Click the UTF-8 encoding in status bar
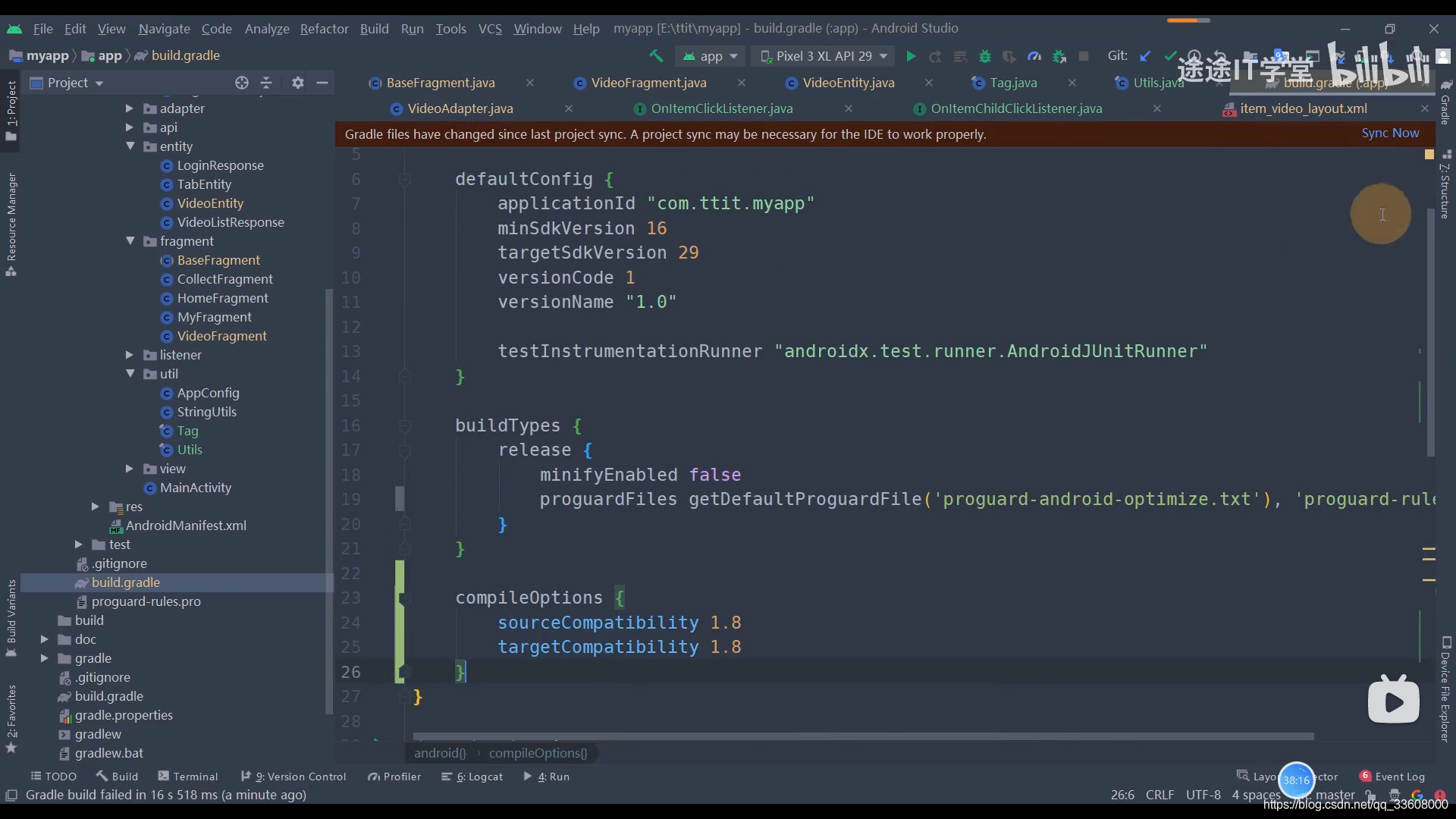1456x819 pixels. point(1203,795)
